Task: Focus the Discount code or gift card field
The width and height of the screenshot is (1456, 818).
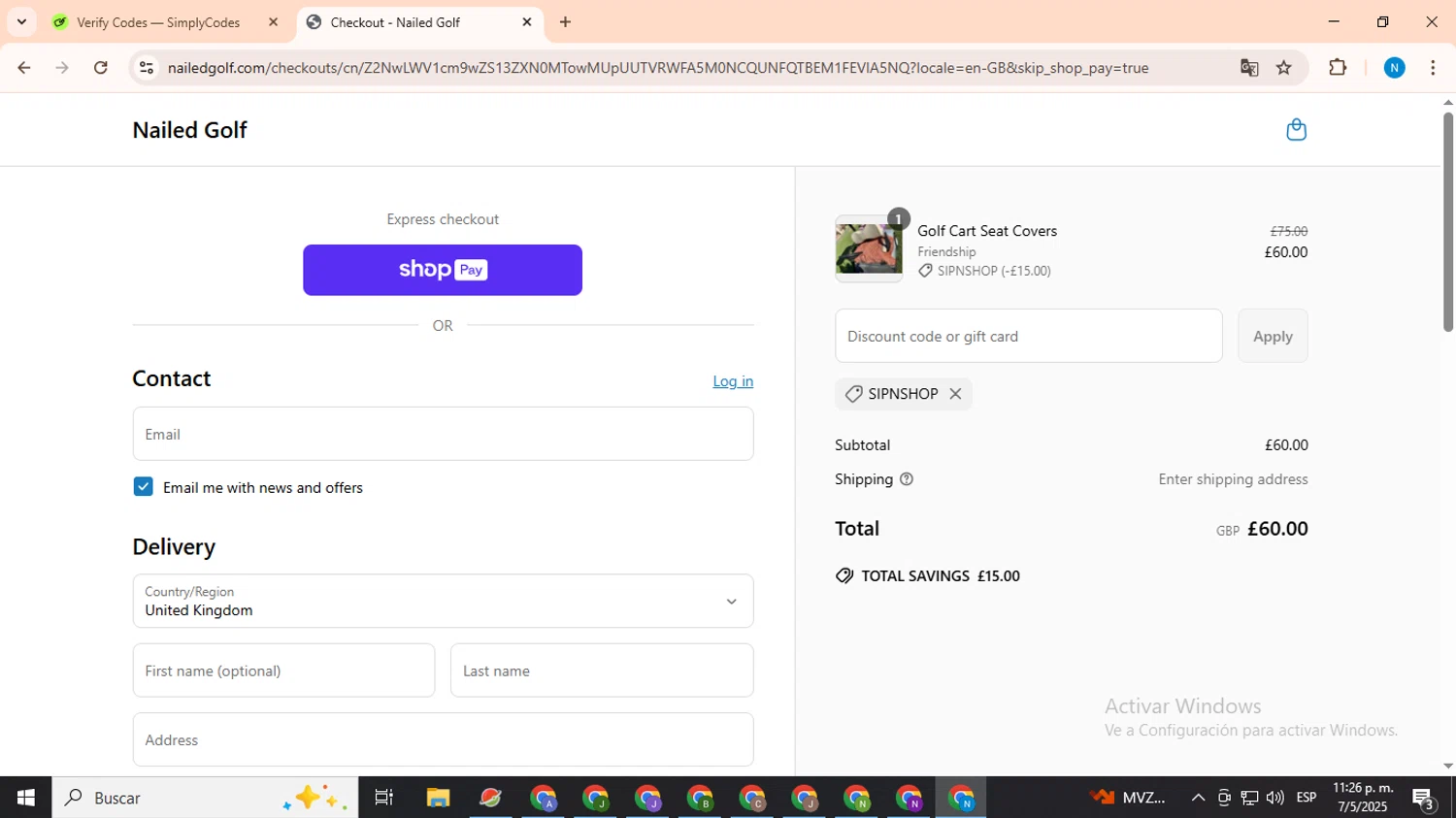Action: tap(1029, 336)
